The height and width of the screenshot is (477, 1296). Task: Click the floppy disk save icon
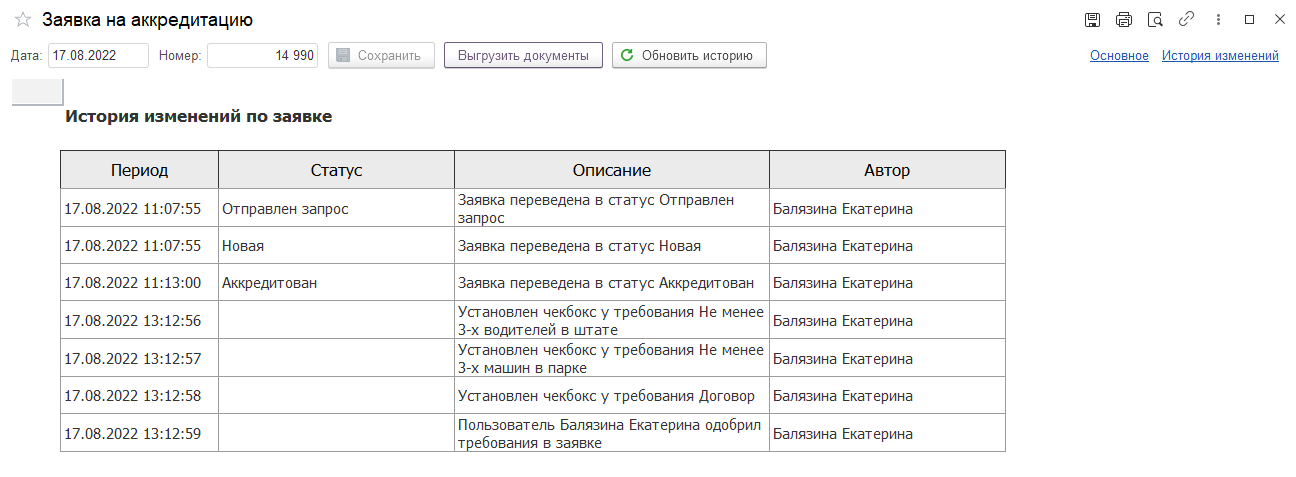[x=1093, y=19]
